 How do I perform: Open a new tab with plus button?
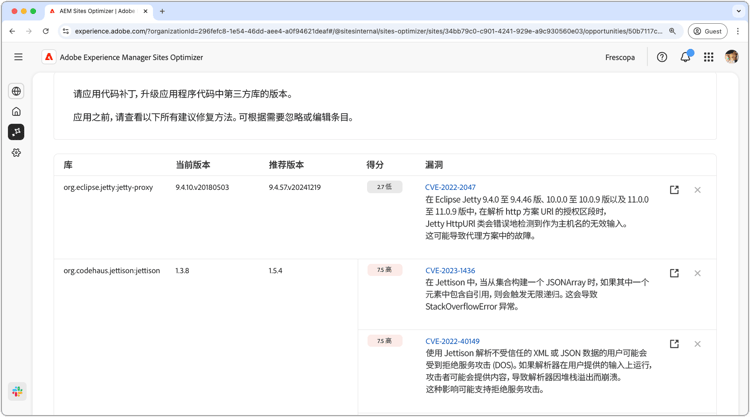click(x=162, y=11)
